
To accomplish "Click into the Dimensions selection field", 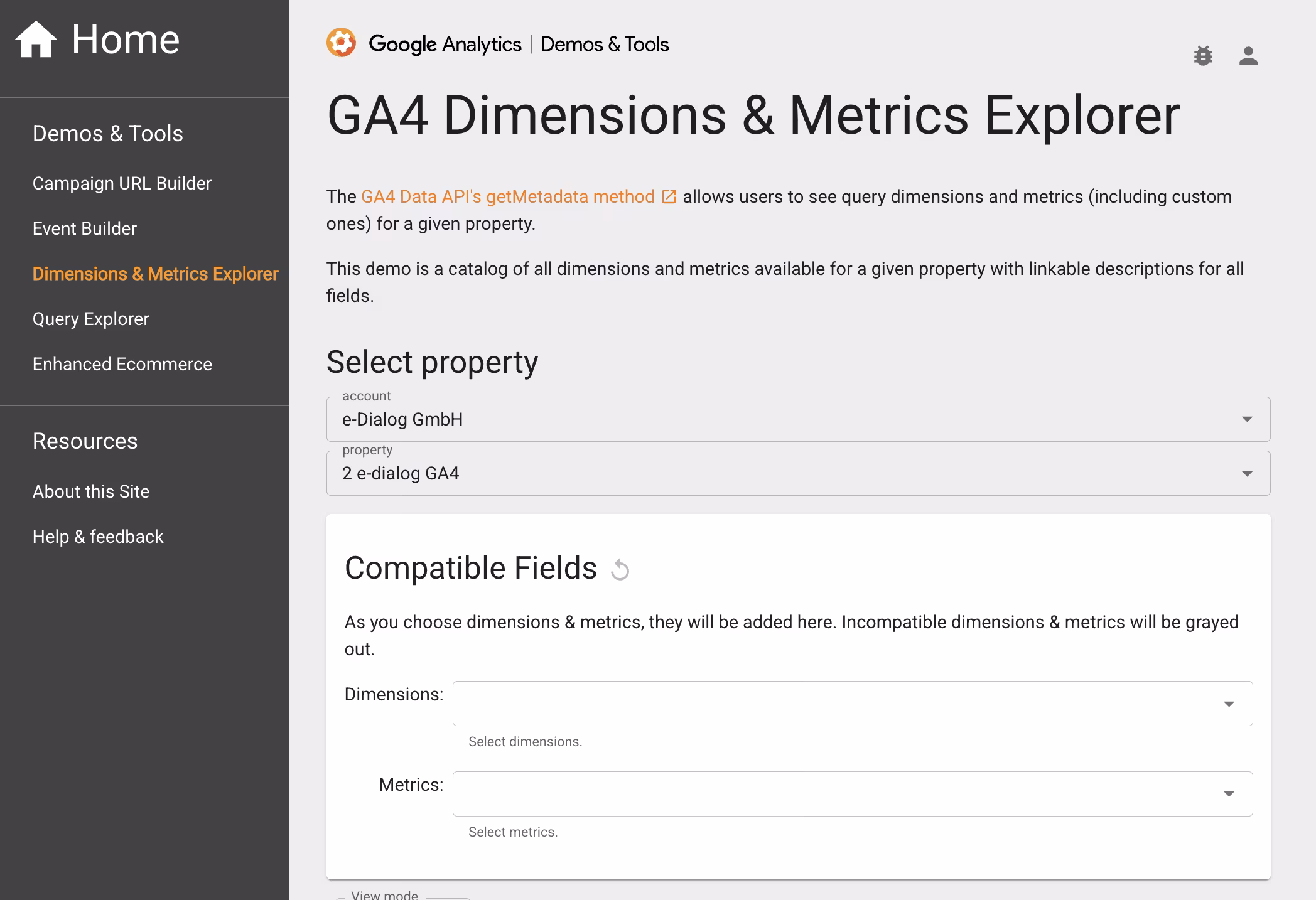I will coord(853,704).
